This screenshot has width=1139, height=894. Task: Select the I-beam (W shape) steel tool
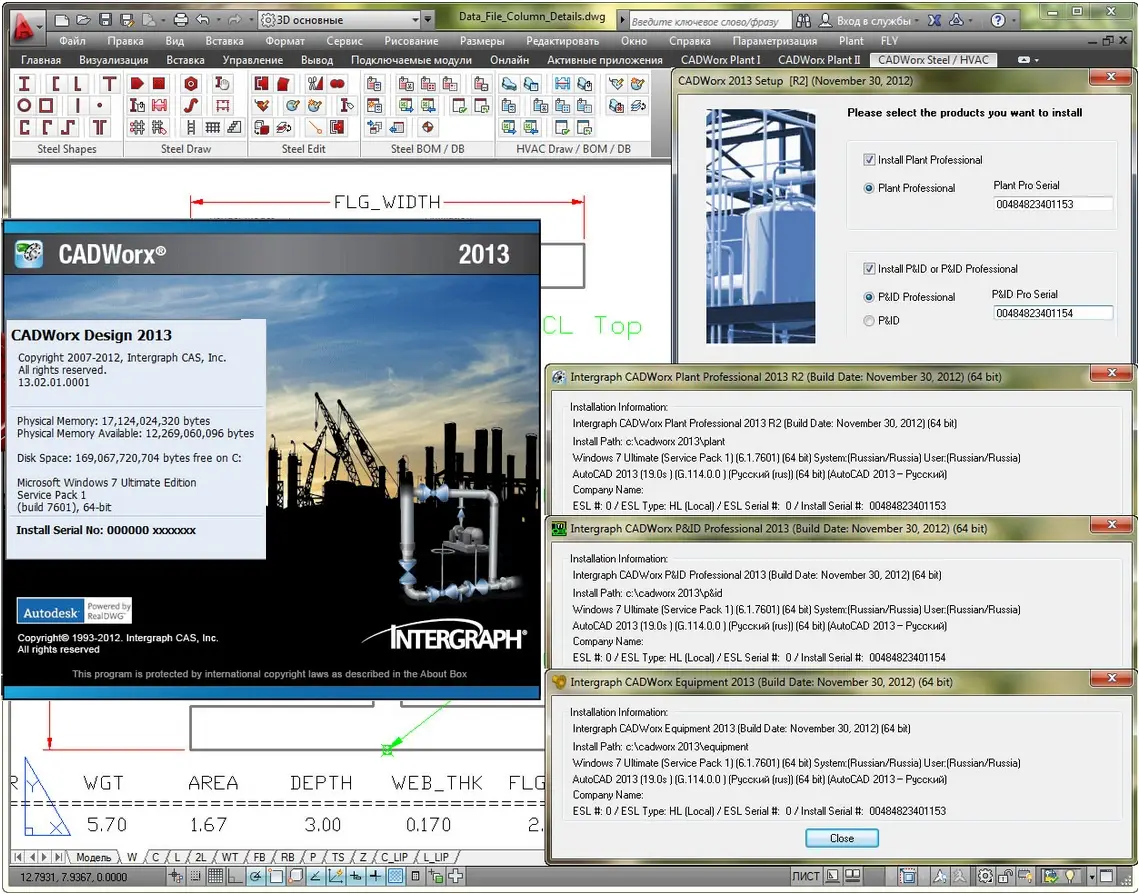pos(24,84)
